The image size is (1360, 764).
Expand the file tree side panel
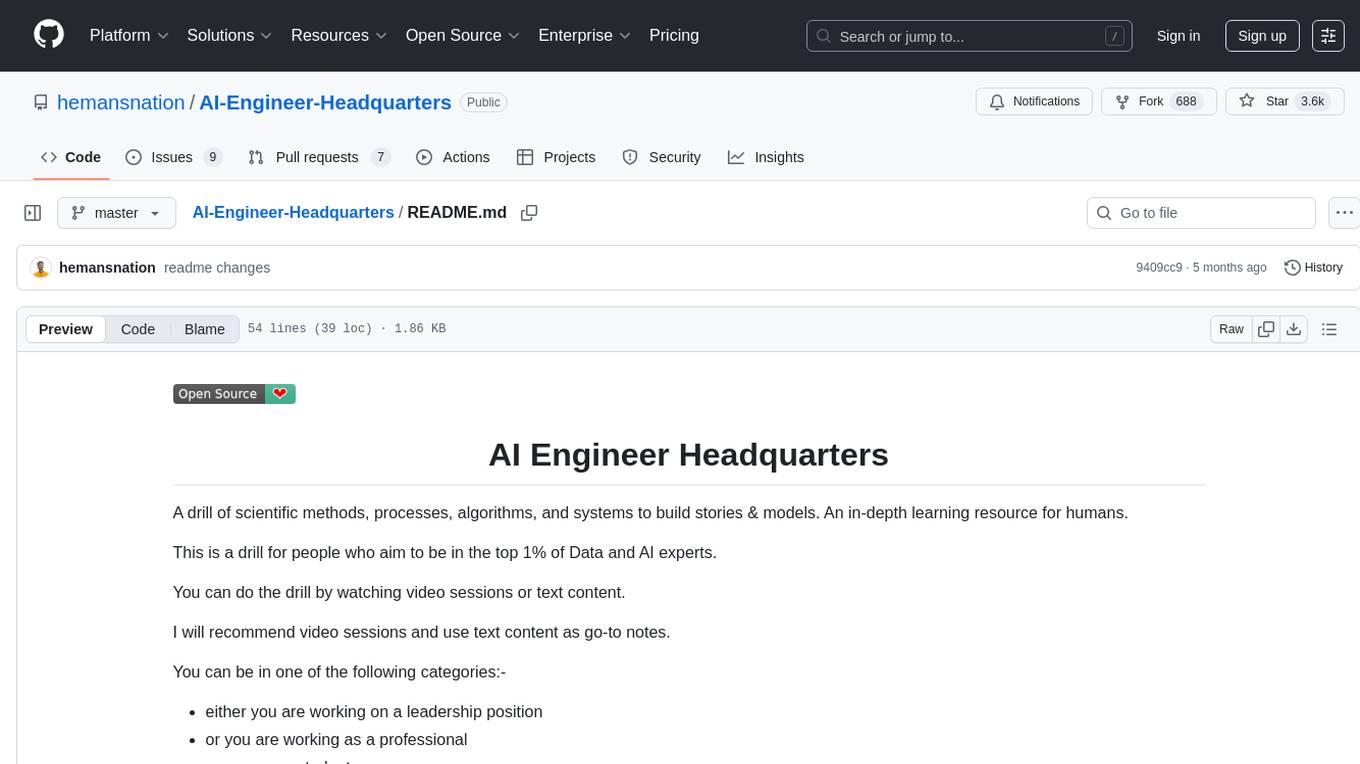(33, 213)
